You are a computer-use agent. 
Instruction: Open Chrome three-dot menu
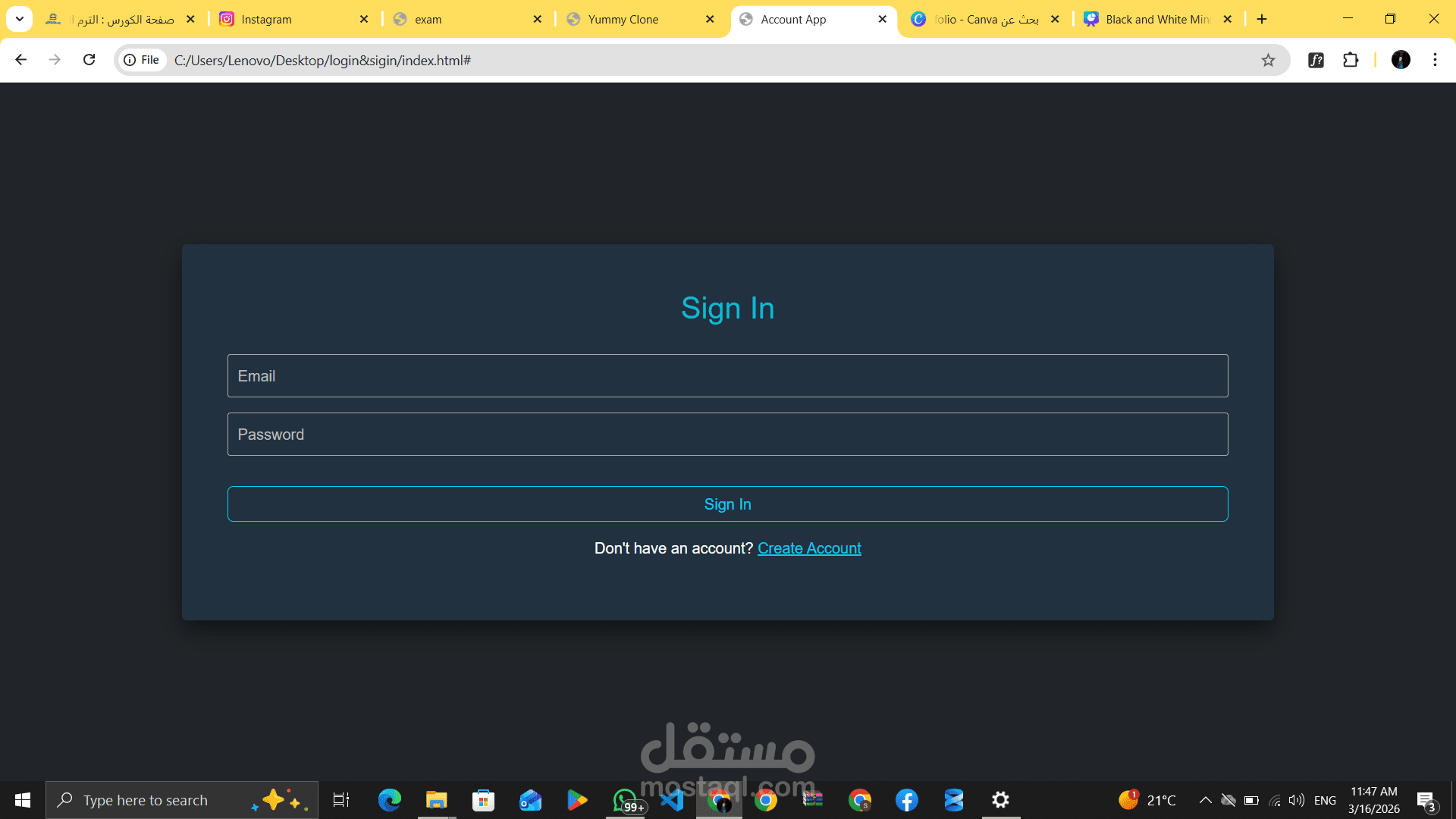(1435, 60)
